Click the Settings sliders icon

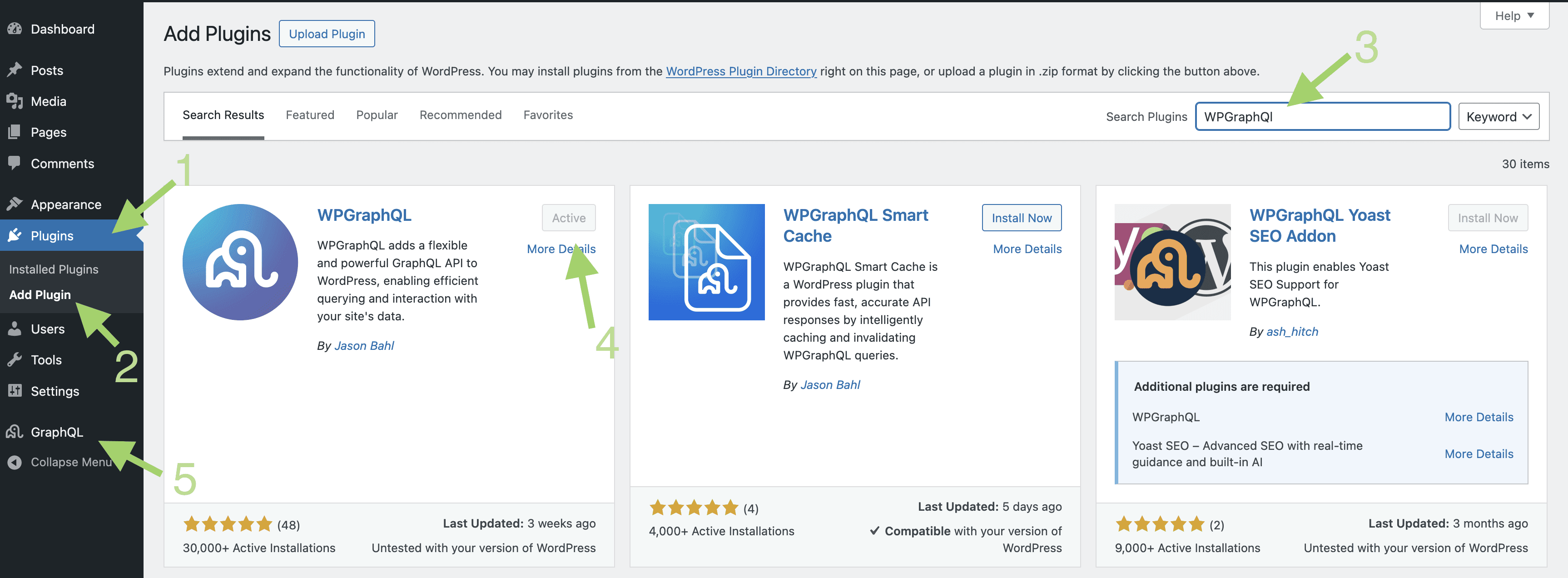tap(15, 390)
